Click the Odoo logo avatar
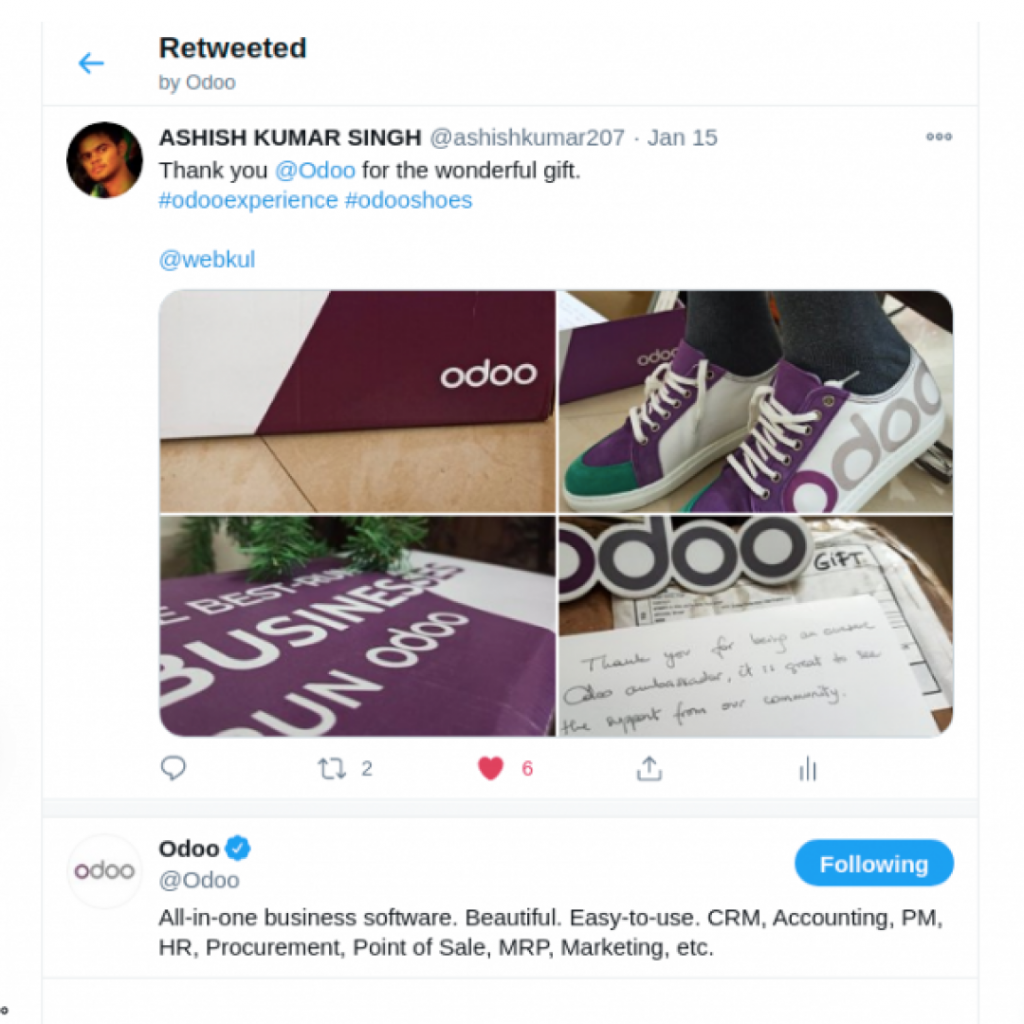Screen dimensions: 1024x1024 click(x=104, y=871)
